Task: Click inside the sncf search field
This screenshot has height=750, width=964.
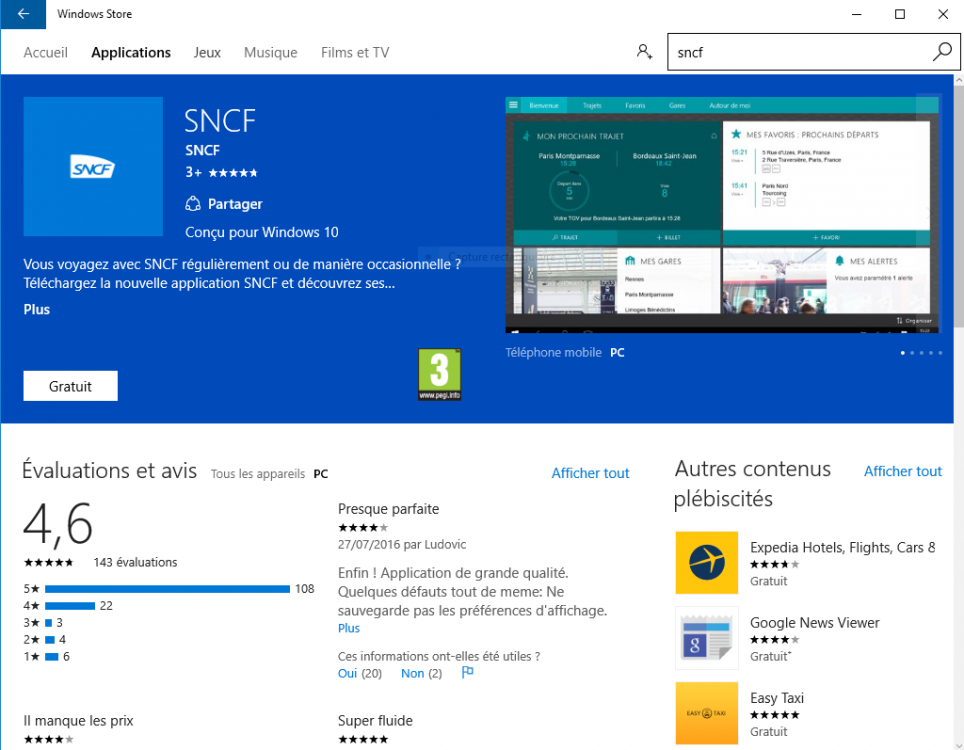Action: click(795, 52)
